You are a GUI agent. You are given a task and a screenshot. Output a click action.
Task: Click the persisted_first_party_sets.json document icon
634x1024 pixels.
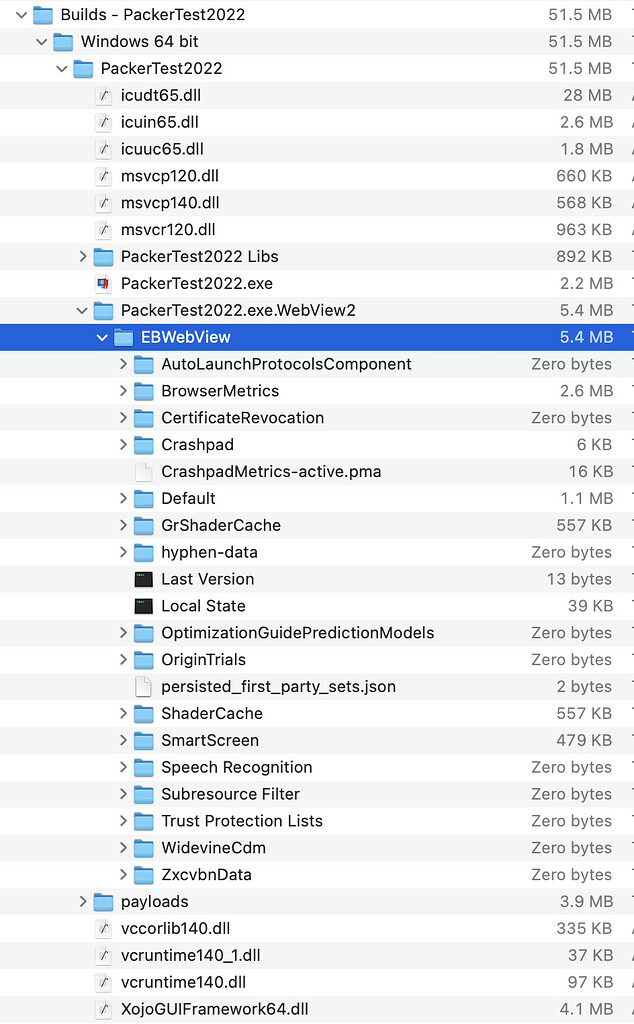tap(144, 687)
